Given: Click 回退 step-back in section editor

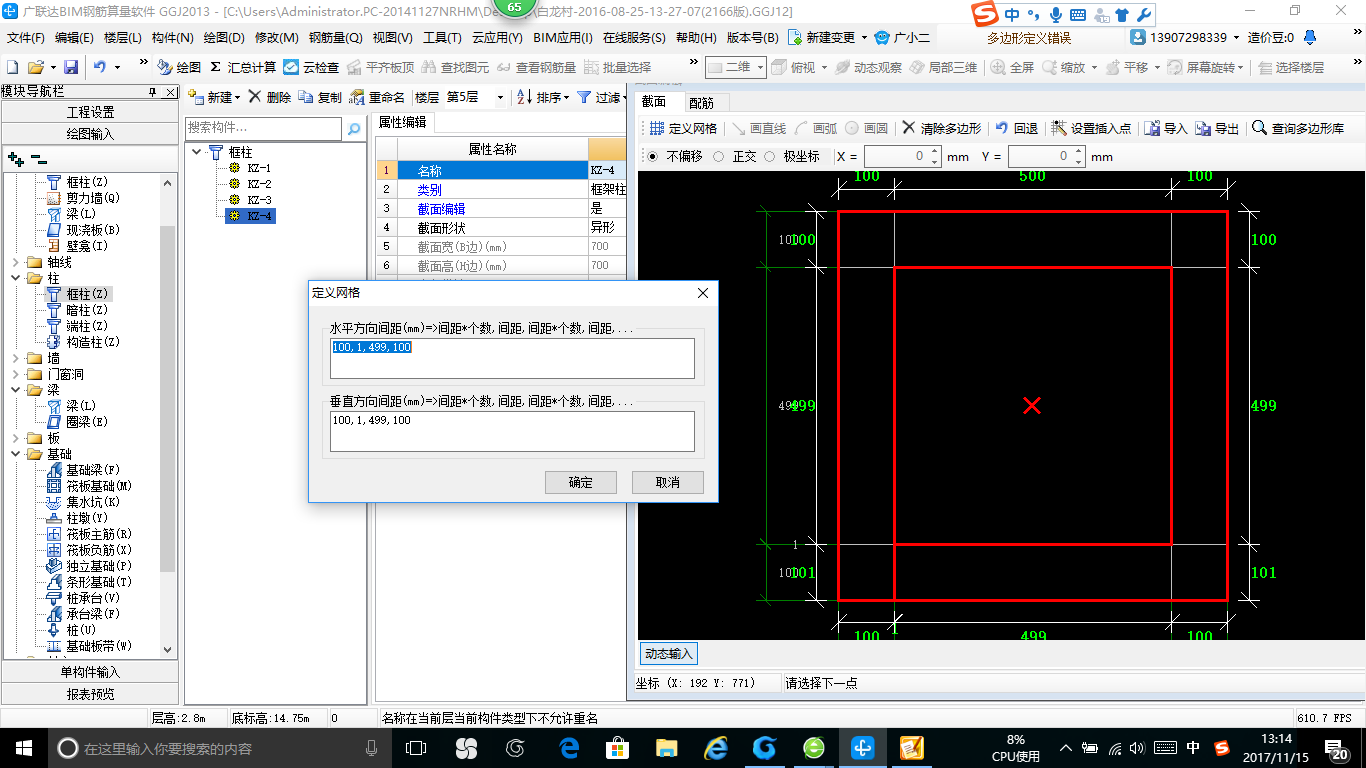Looking at the screenshot, I should (x=1016, y=128).
